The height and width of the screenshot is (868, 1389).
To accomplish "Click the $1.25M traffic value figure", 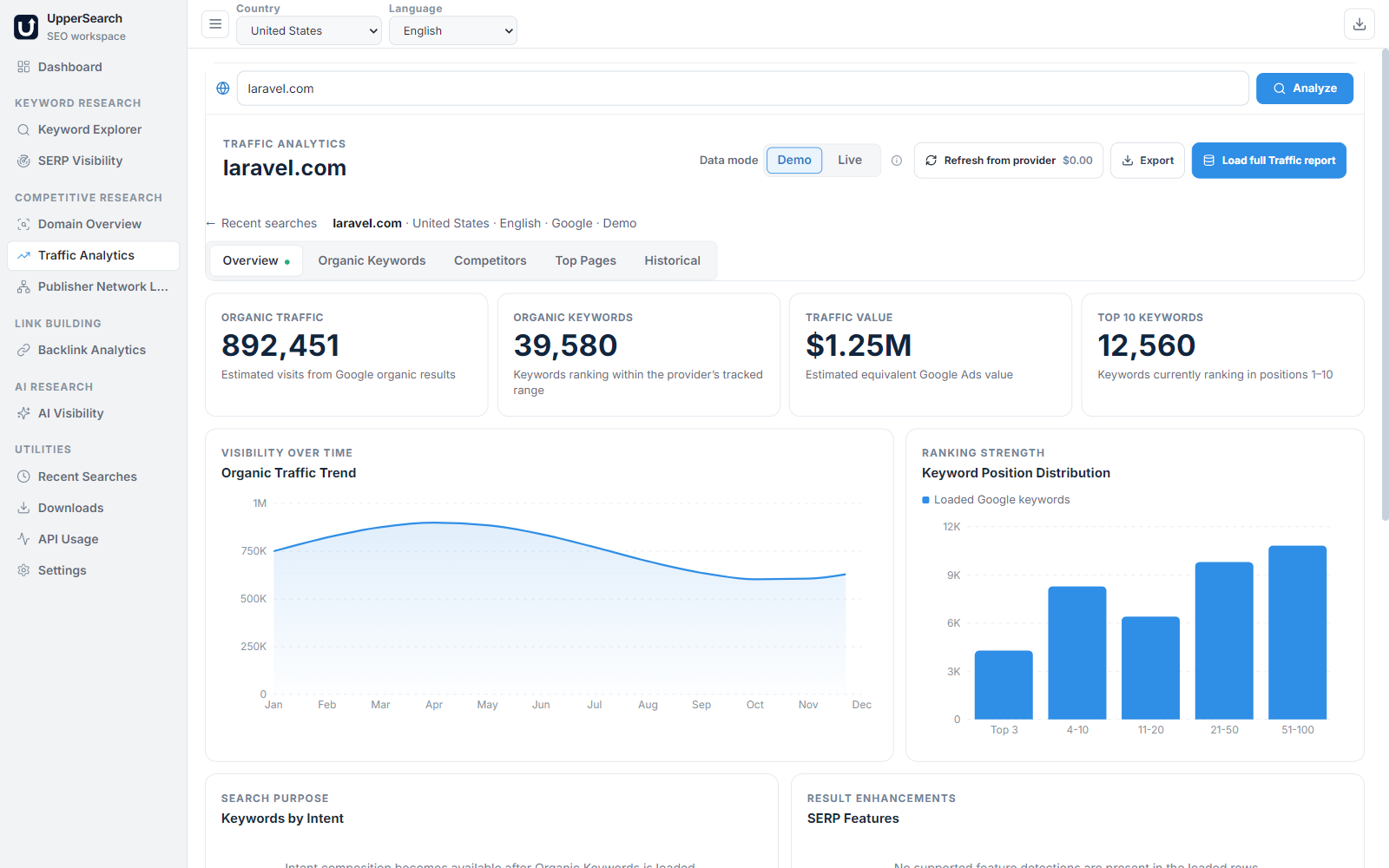I will pos(859,345).
